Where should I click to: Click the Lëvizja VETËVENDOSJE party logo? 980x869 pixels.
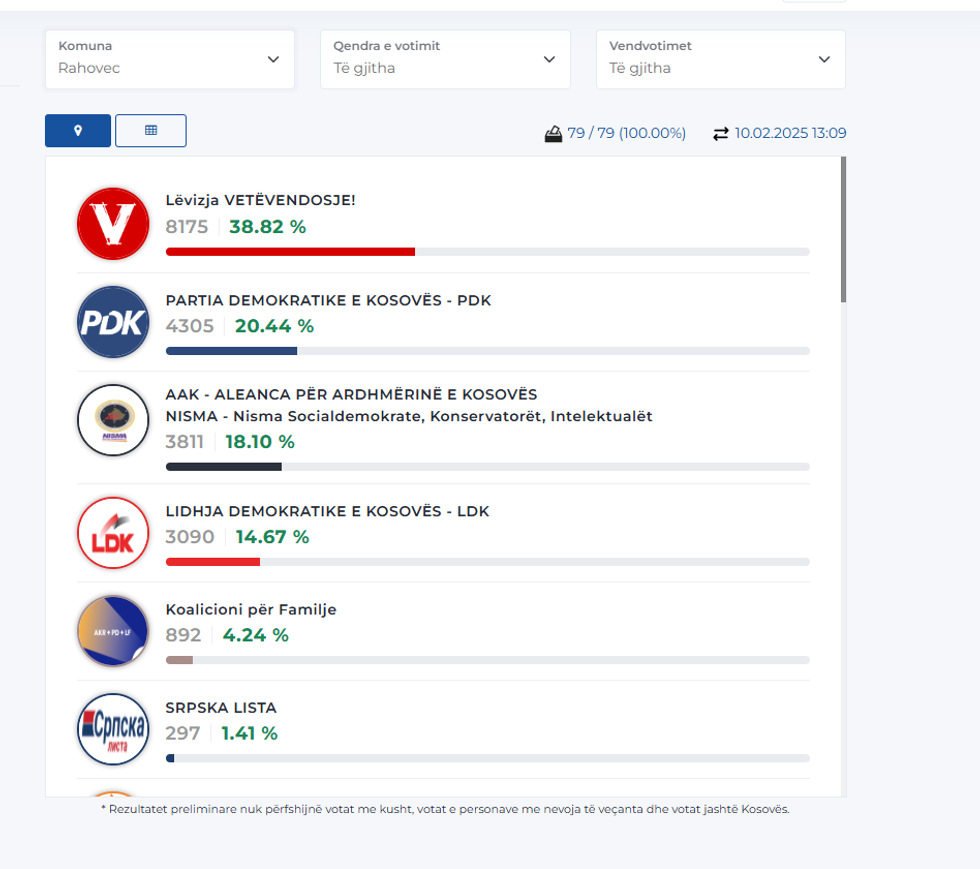(x=113, y=224)
